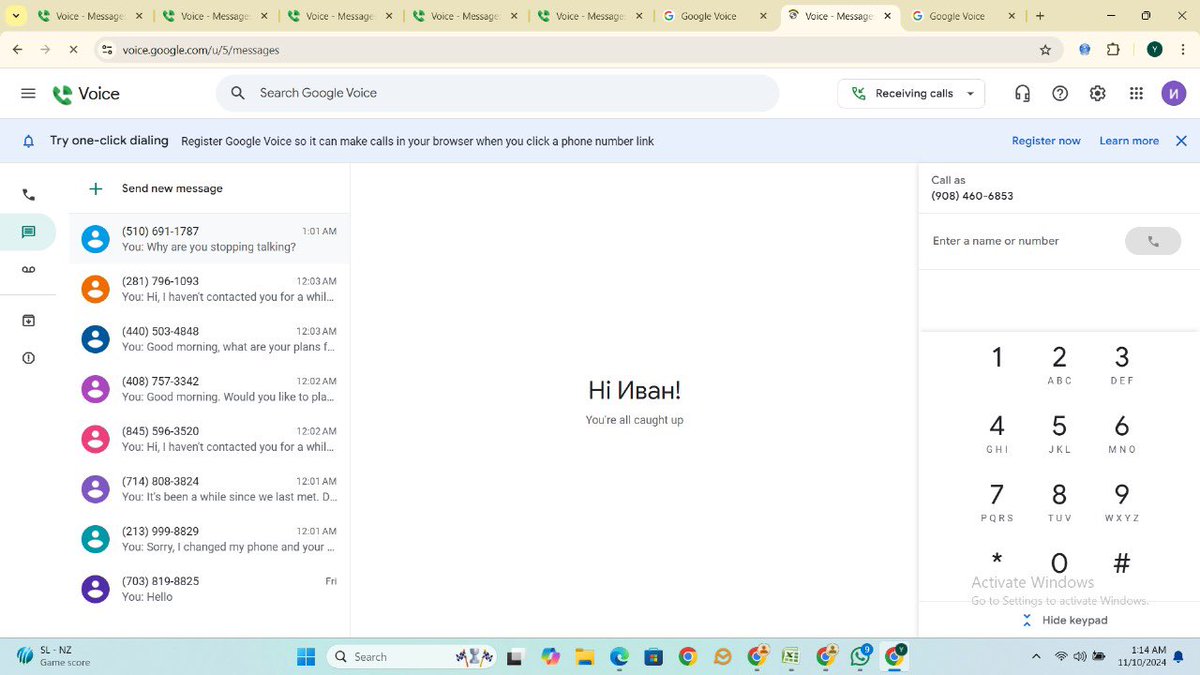Collapse keypad using Hide keypad

1065,620
